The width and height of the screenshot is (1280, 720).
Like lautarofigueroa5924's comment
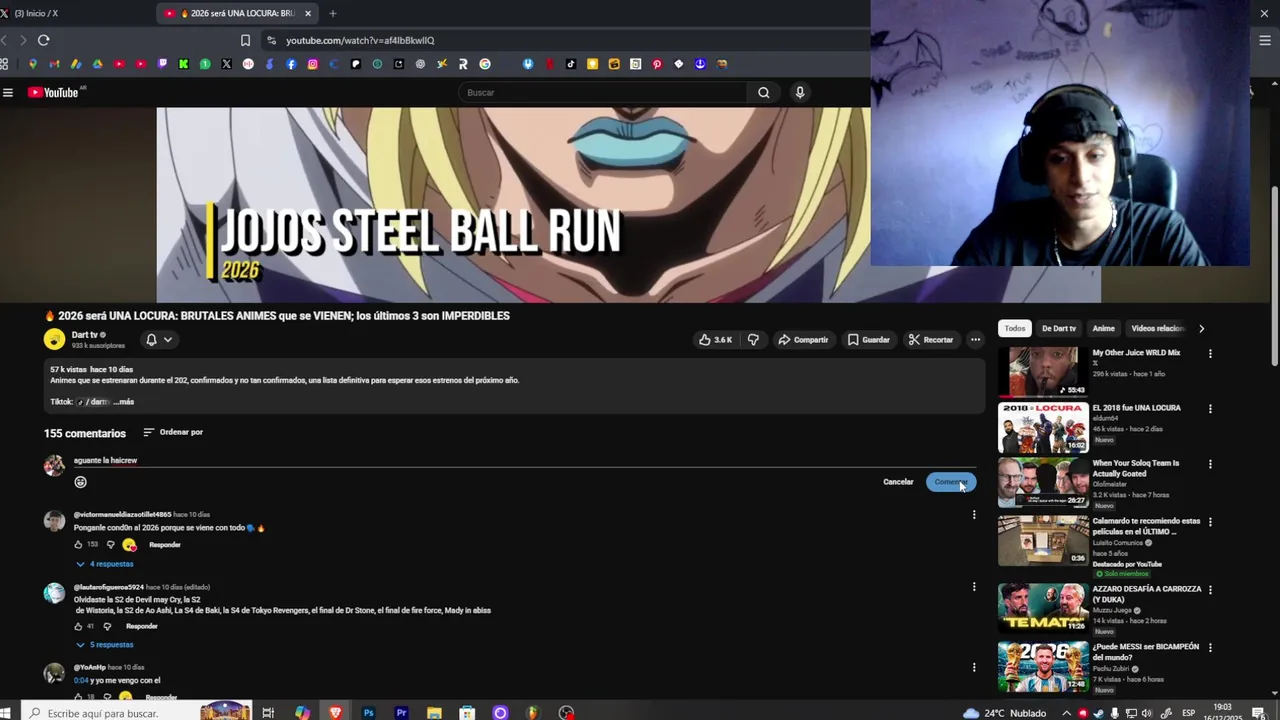pyautogui.click(x=78, y=626)
